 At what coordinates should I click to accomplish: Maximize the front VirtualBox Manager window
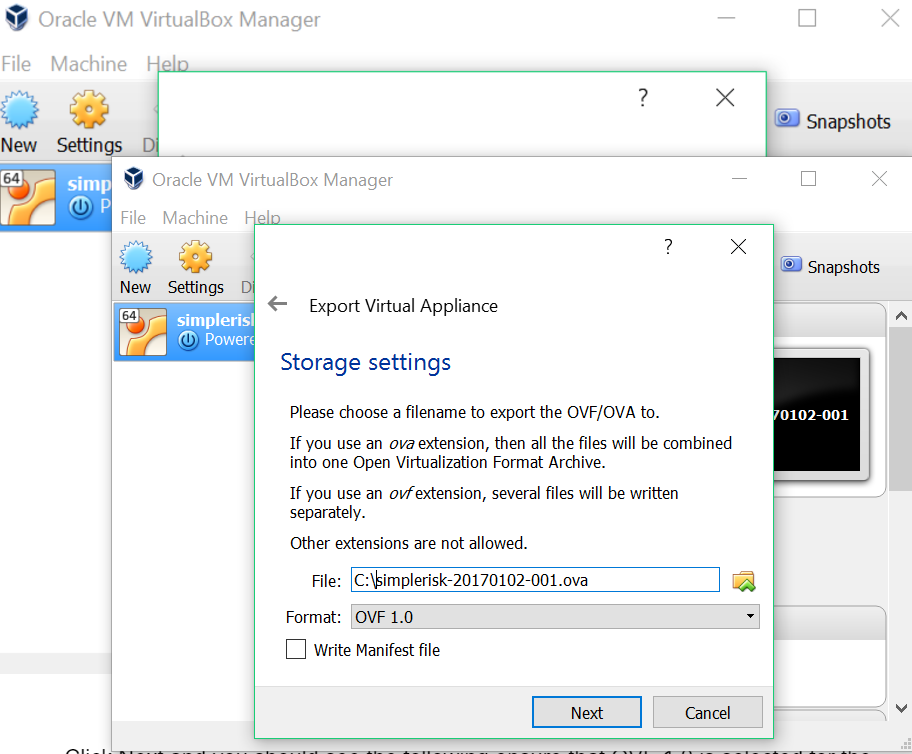coord(808,179)
